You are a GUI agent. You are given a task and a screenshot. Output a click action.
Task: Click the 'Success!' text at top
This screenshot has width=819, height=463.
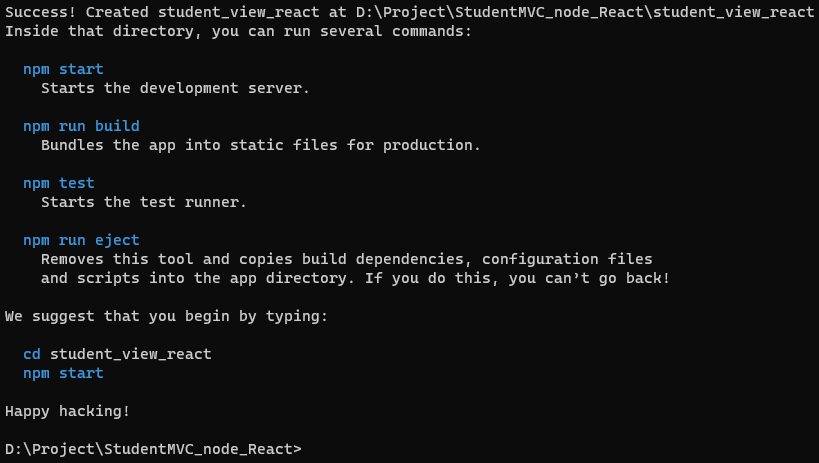pos(40,12)
